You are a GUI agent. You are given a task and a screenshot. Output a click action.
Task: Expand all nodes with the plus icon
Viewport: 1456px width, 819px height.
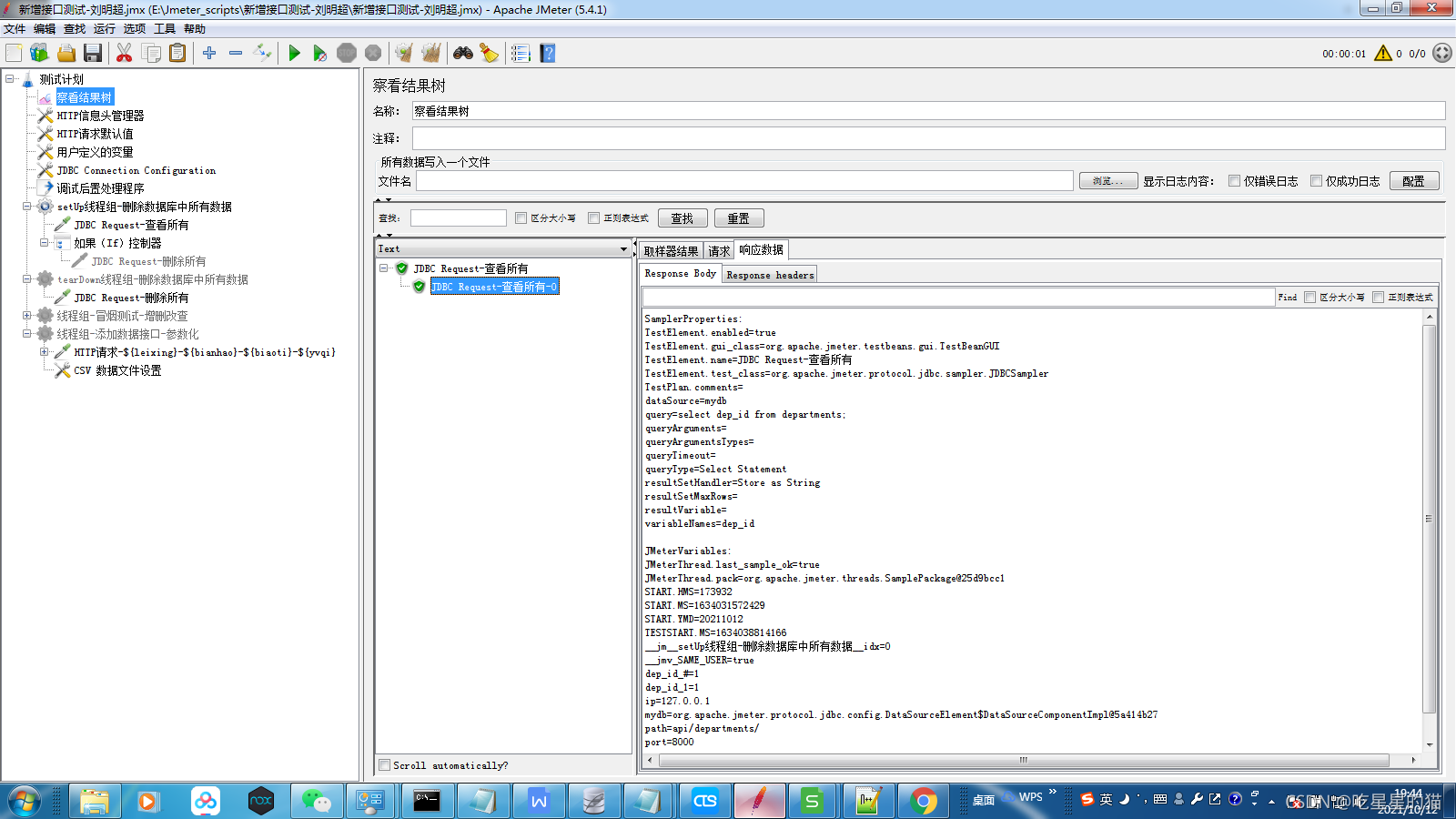209,53
